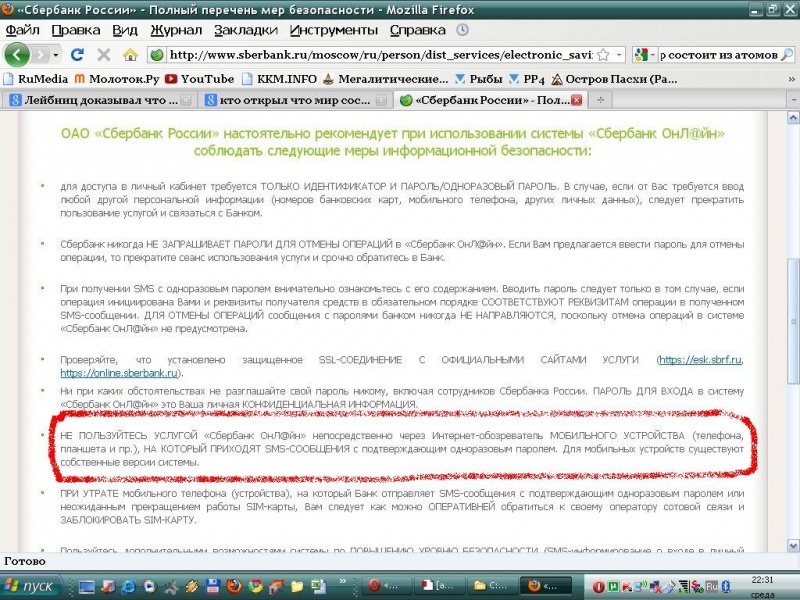The height and width of the screenshot is (600, 800).
Task: Click the clock history icon beside Справка
Action: click(462, 30)
